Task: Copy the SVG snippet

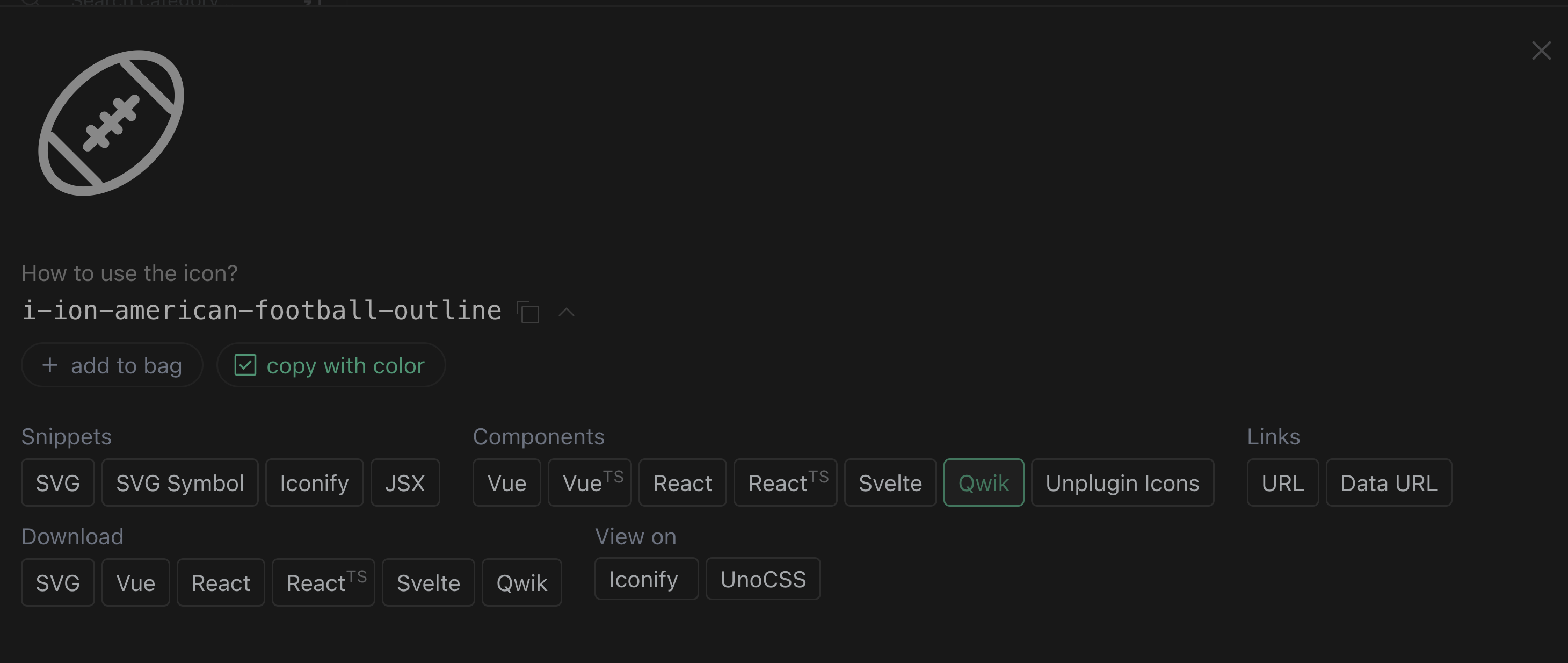Action: tap(58, 483)
